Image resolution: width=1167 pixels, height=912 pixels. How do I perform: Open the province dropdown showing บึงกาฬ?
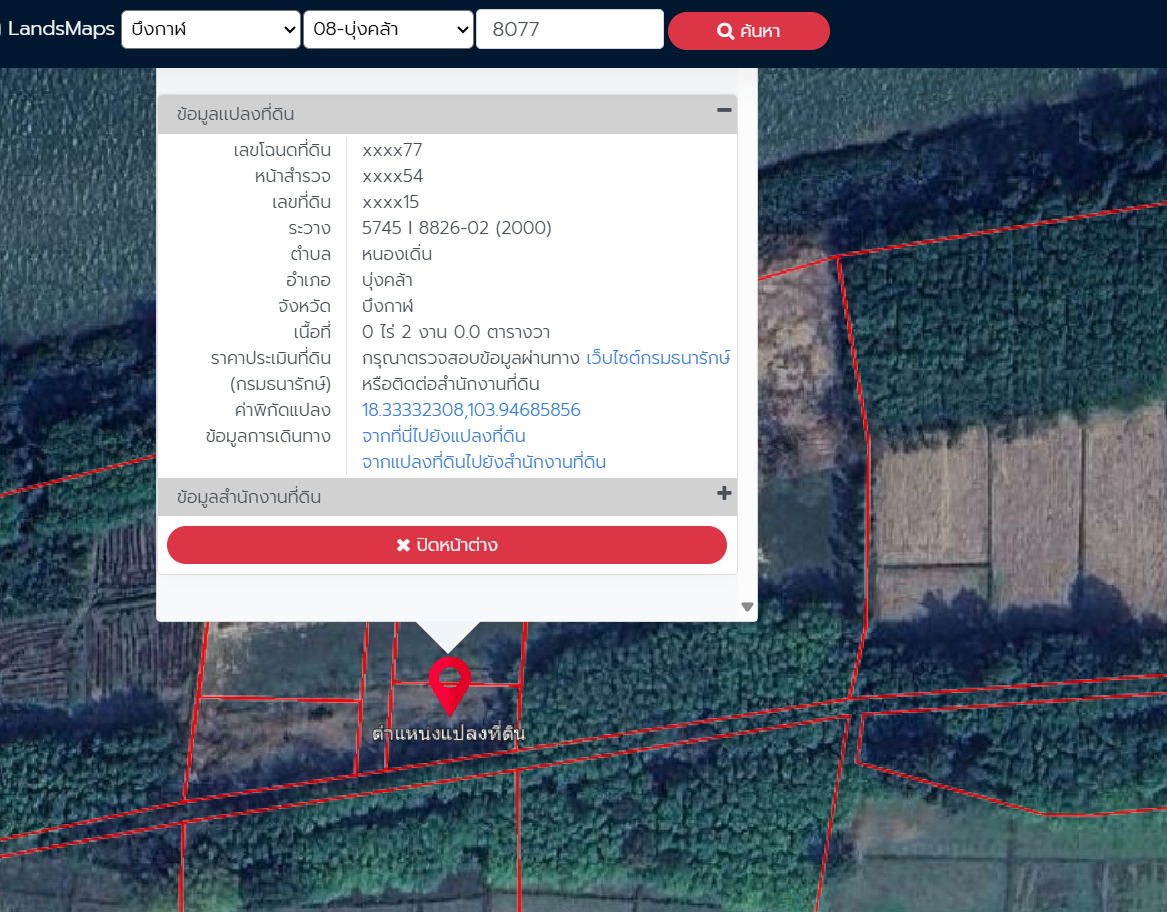pos(210,30)
